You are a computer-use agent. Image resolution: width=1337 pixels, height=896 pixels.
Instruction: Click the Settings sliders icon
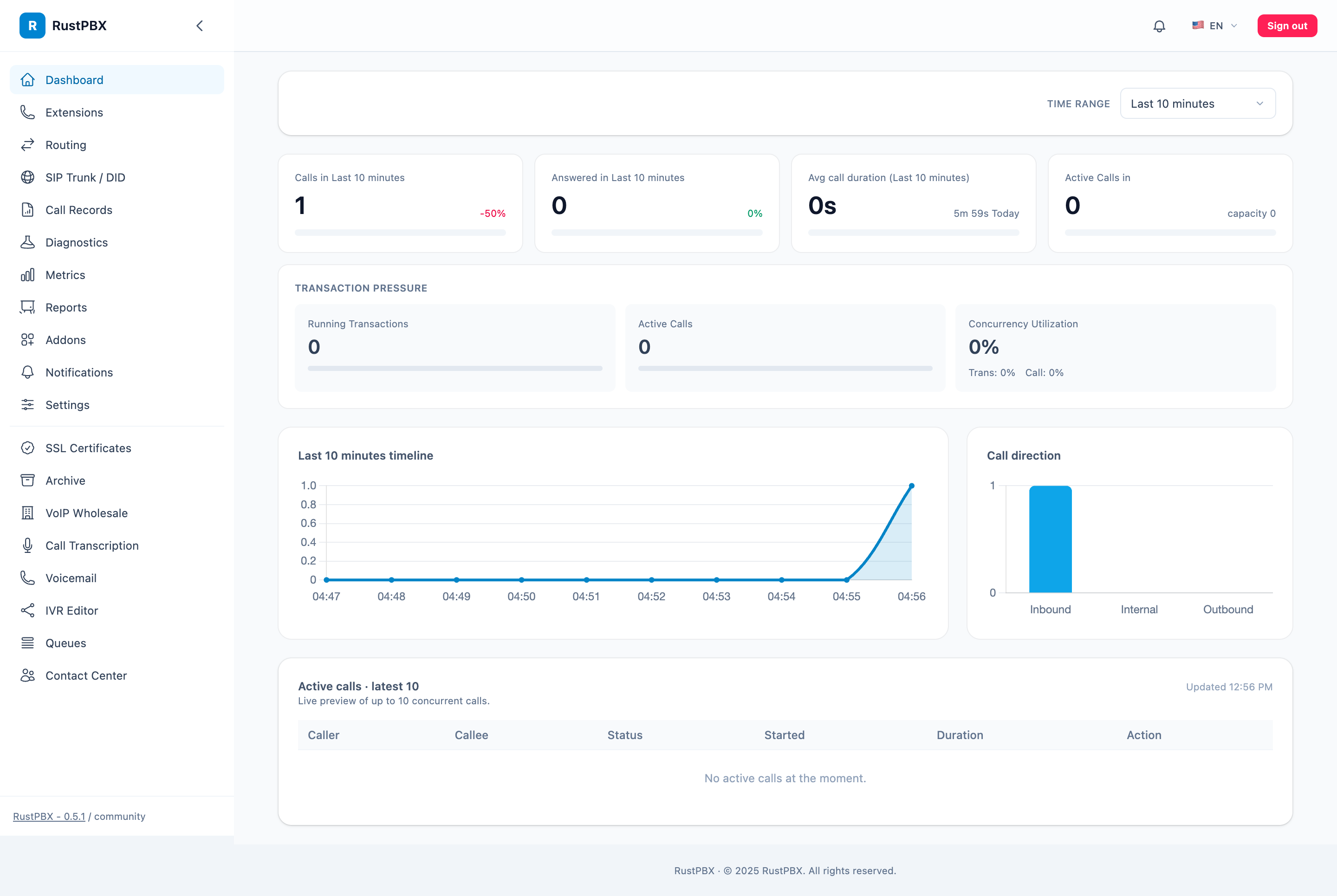point(27,405)
